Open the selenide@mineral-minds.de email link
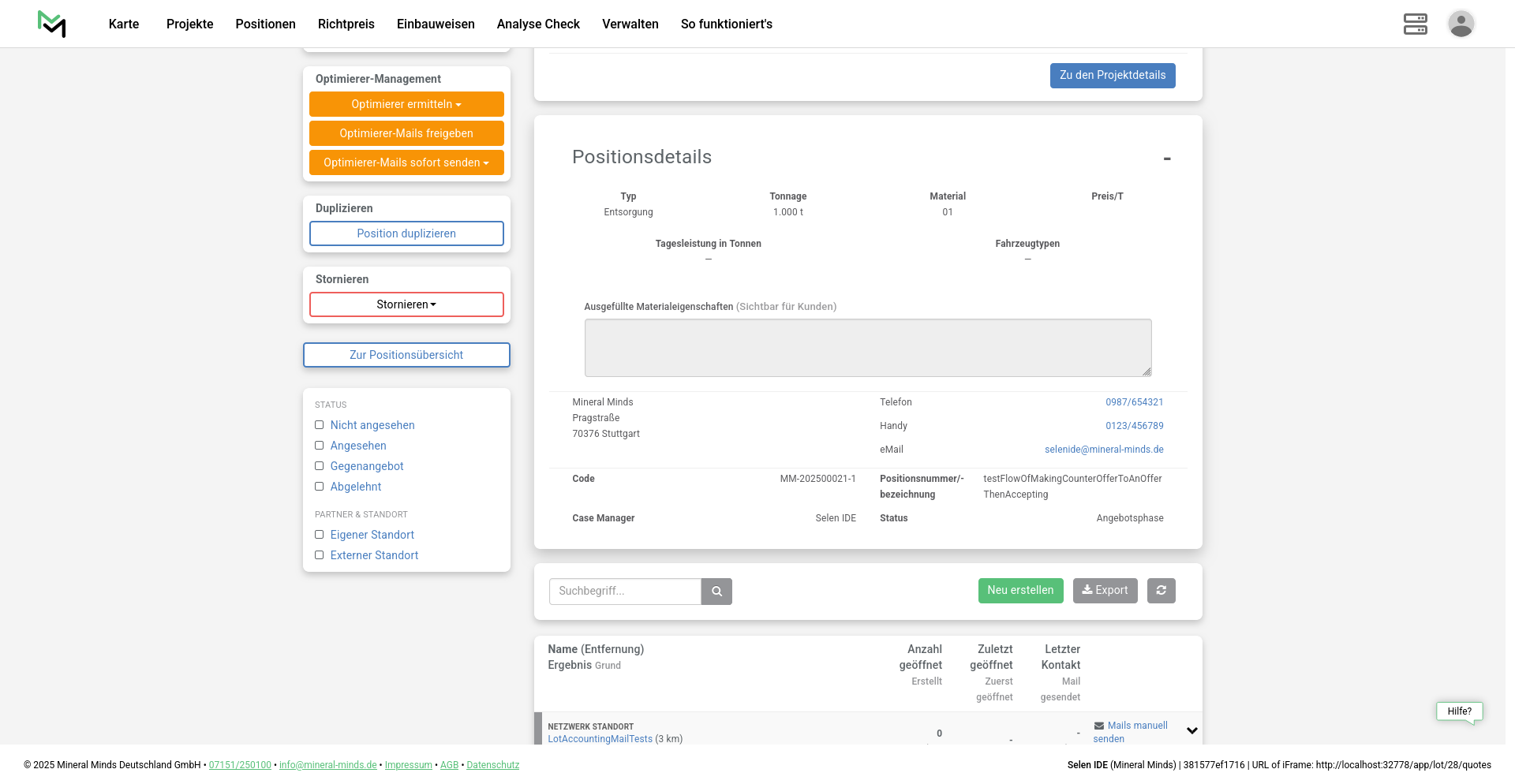 [x=1103, y=450]
